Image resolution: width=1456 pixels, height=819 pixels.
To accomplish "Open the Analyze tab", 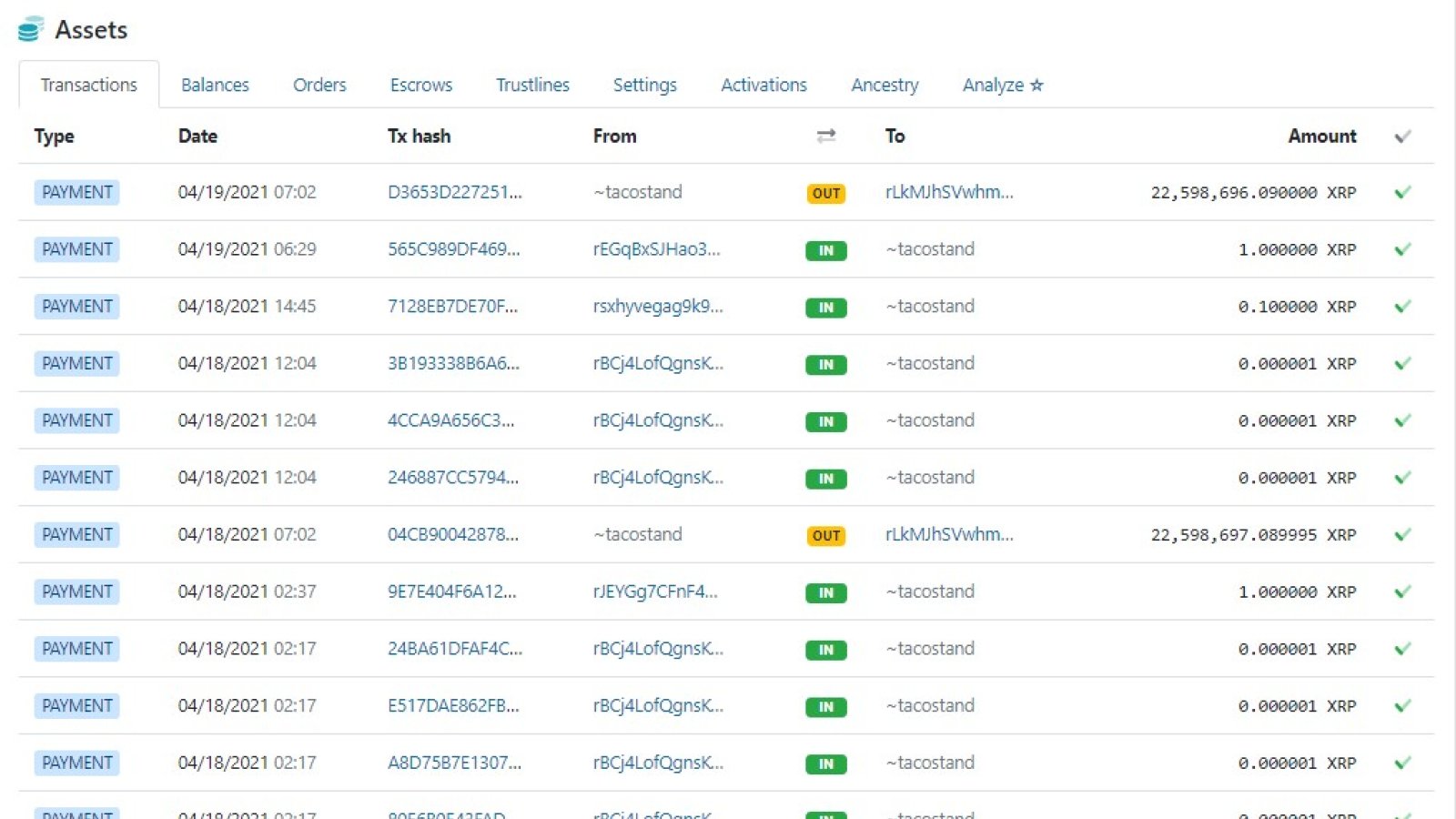I will pos(1003,85).
